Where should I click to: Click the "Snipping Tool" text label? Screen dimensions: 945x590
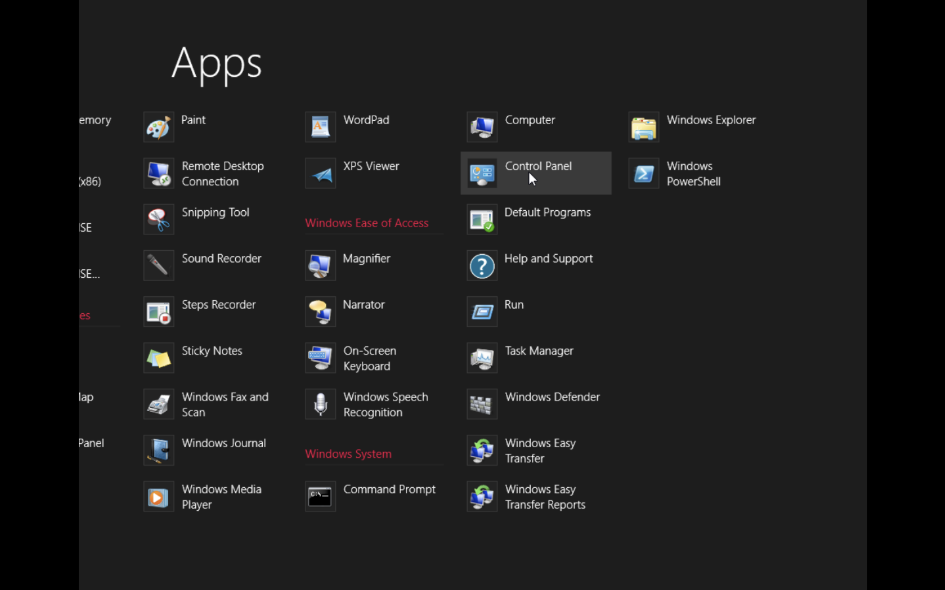click(x=216, y=212)
